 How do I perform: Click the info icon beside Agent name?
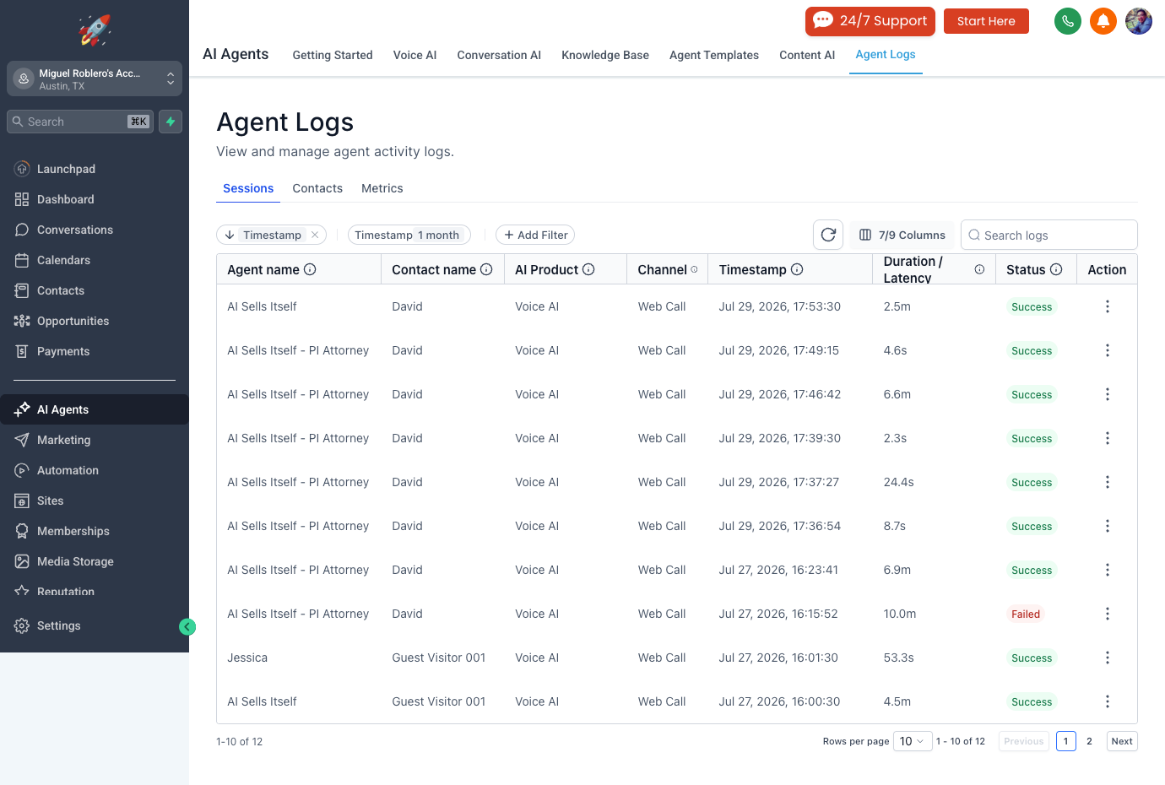[310, 270]
